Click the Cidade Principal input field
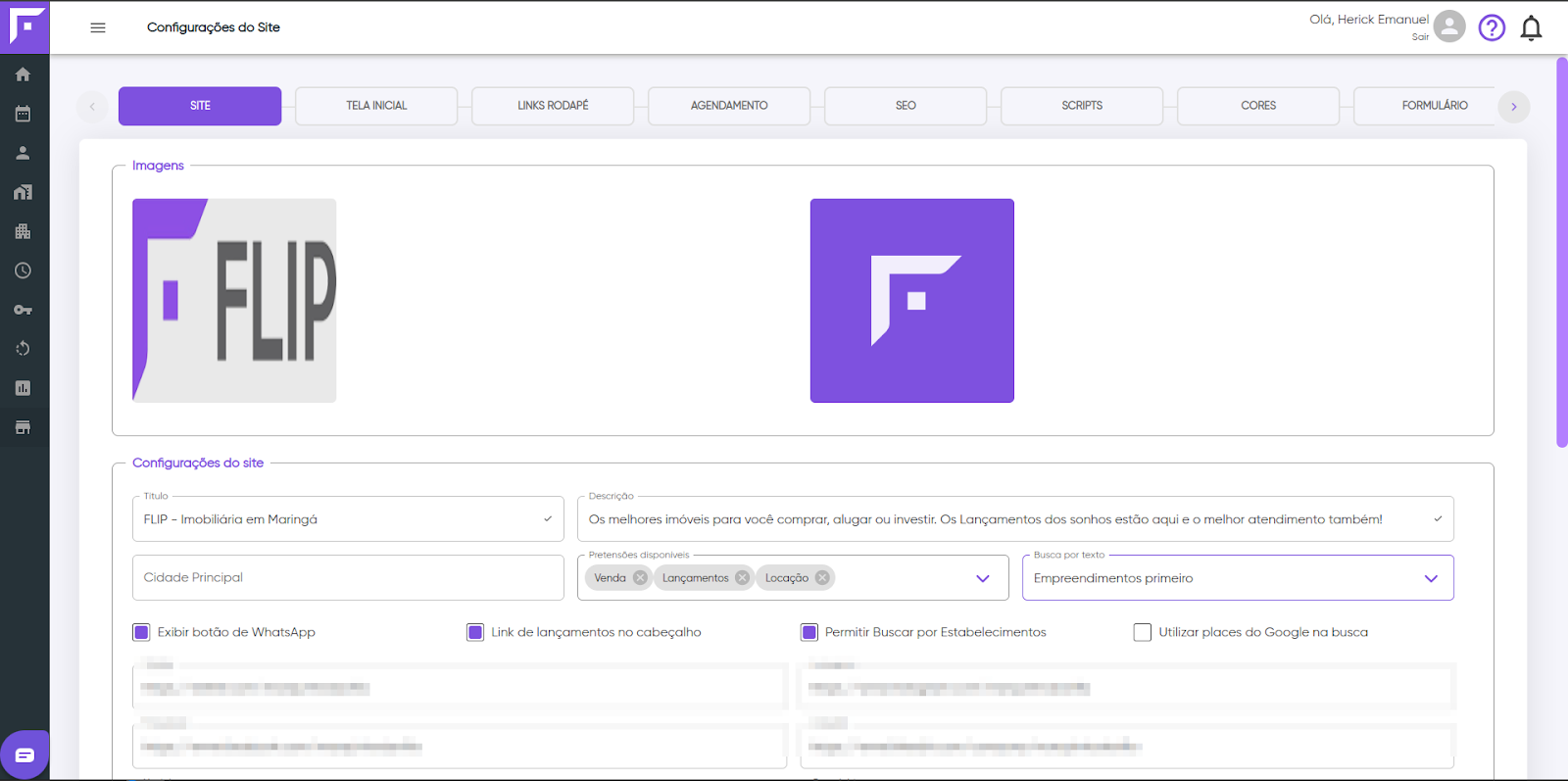The image size is (1568, 781). click(348, 578)
